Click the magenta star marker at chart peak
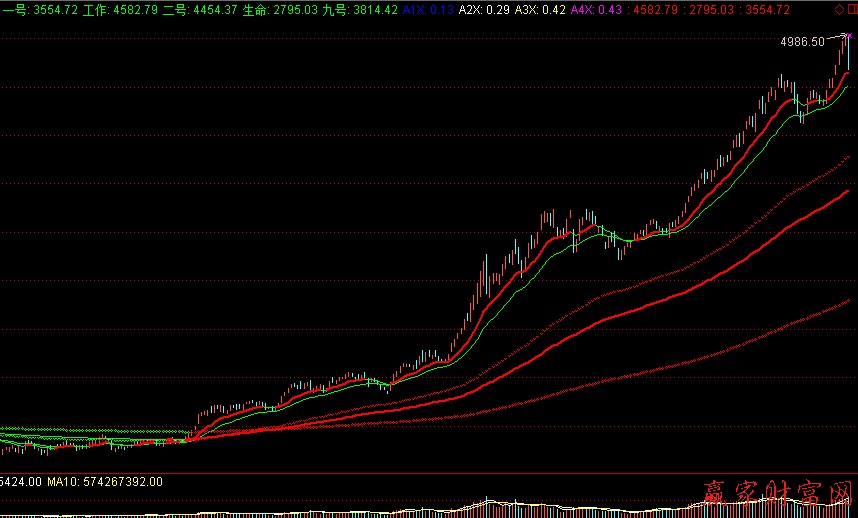 tap(847, 36)
